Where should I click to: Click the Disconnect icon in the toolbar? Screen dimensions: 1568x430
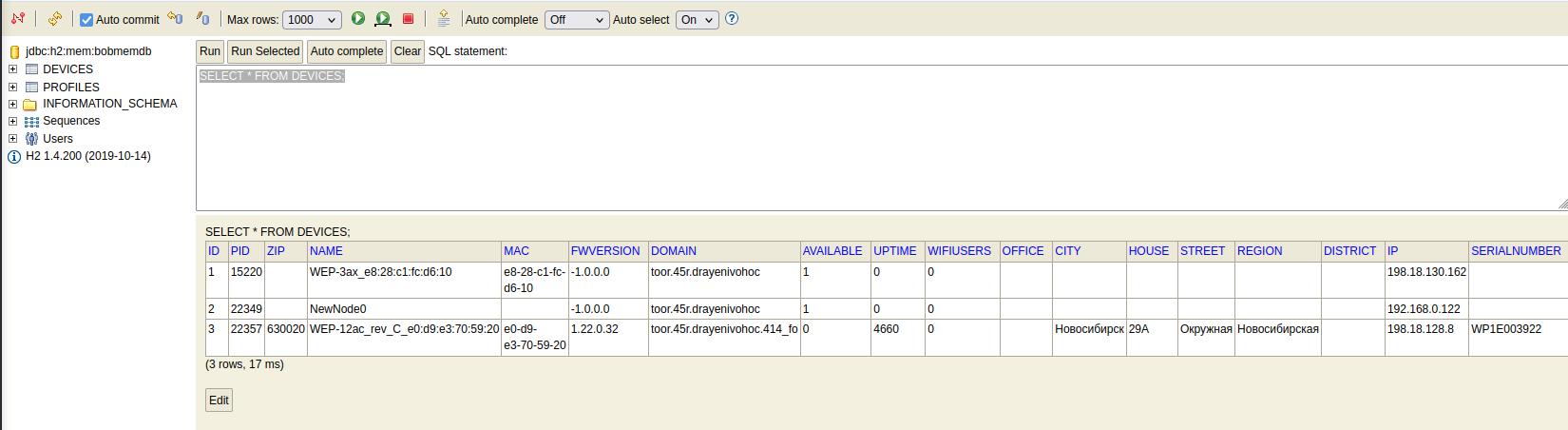tap(17, 18)
